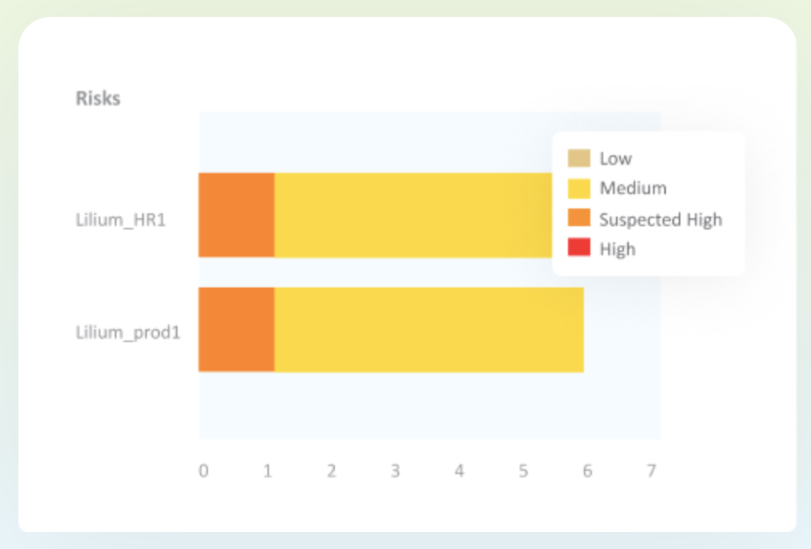Click the 6 tick on the x-axis
Viewport: 811px width, 549px height.
click(x=587, y=471)
